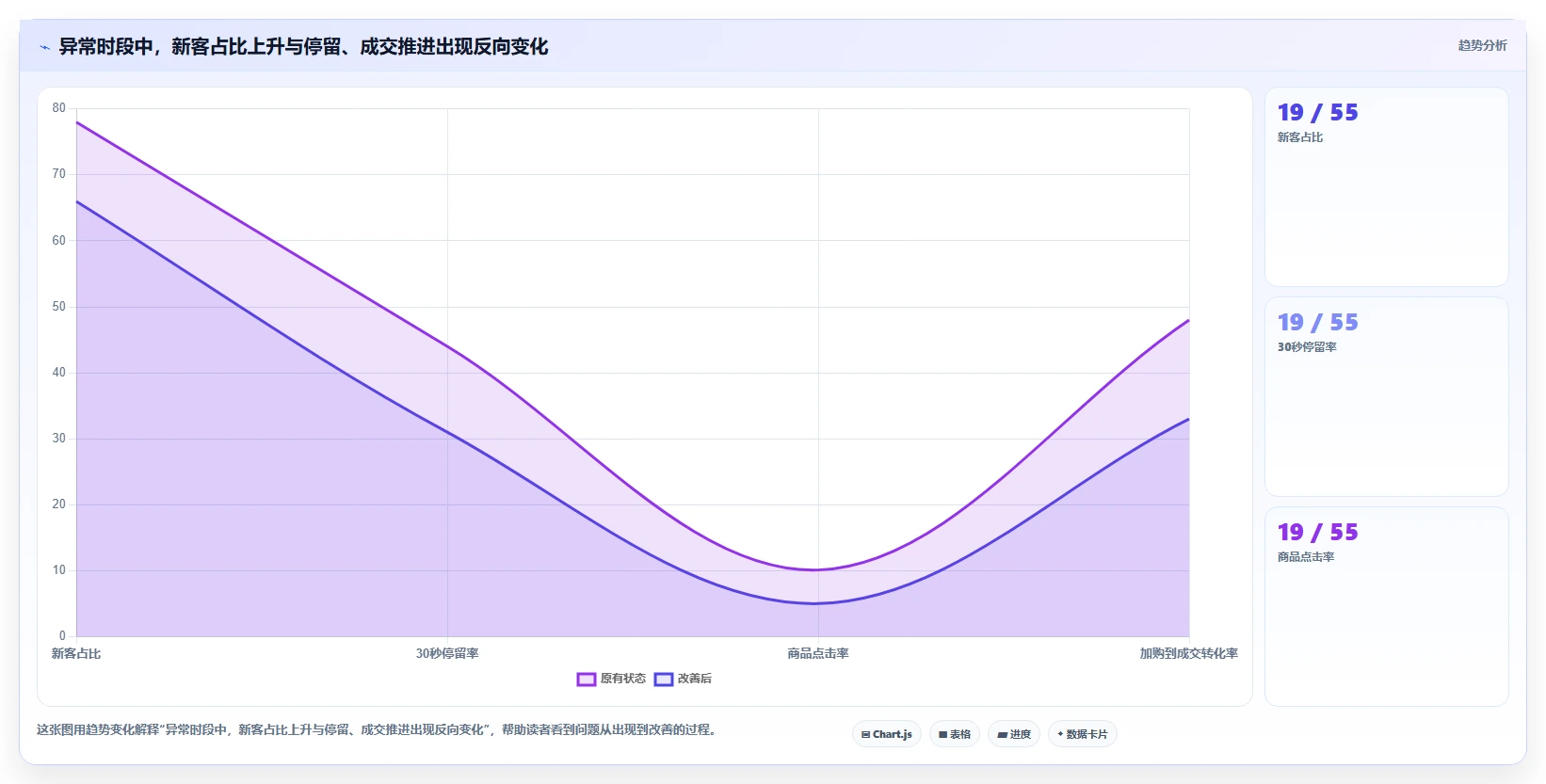Click the trend icon beside the header title
Viewport: 1546px width, 784px height.
(44, 47)
